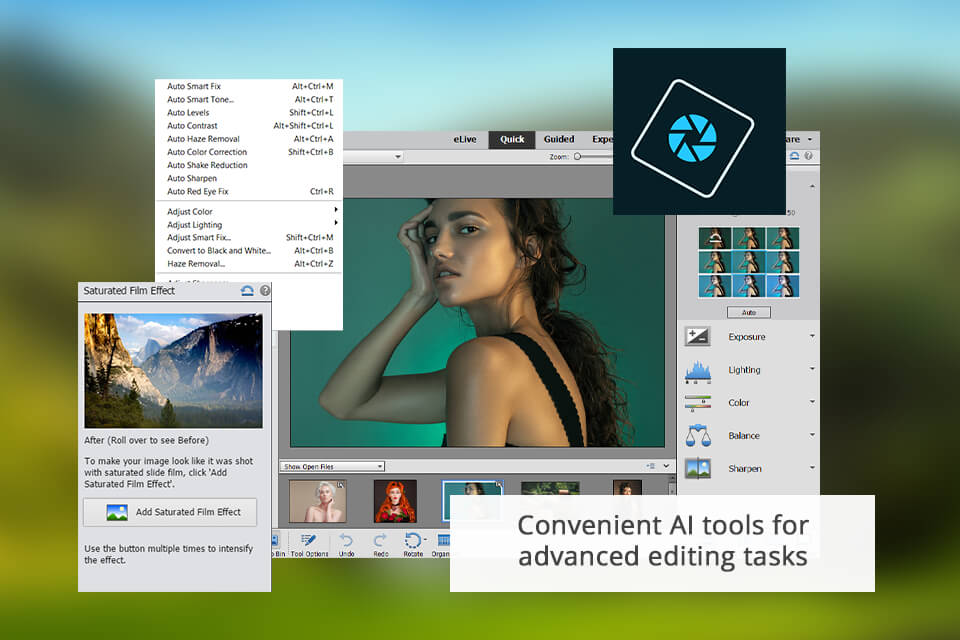Move the Zoom slider handle
Image resolution: width=960 pixels, height=640 pixels.
pyautogui.click(x=577, y=157)
